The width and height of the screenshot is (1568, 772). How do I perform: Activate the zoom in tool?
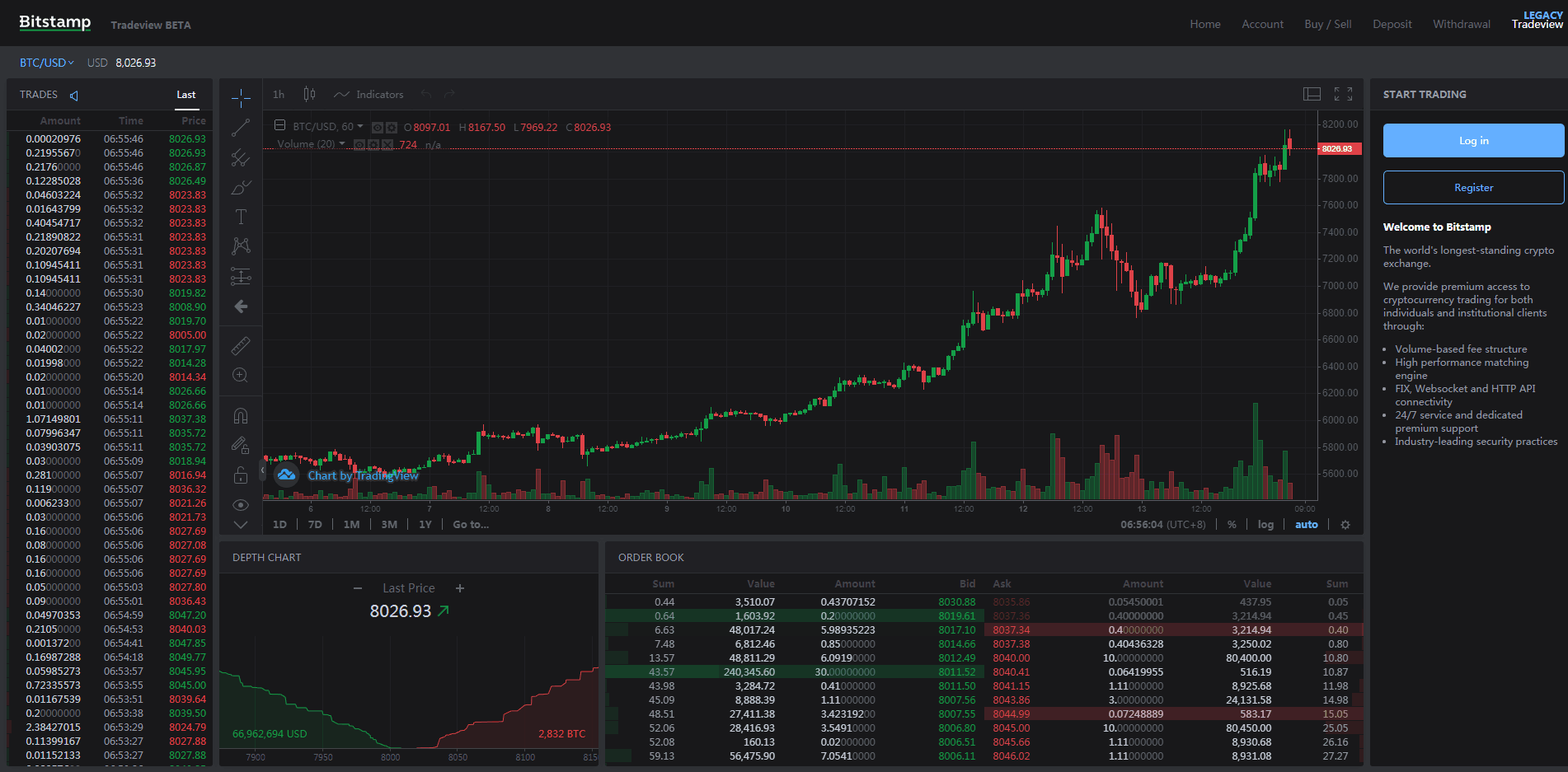point(241,375)
